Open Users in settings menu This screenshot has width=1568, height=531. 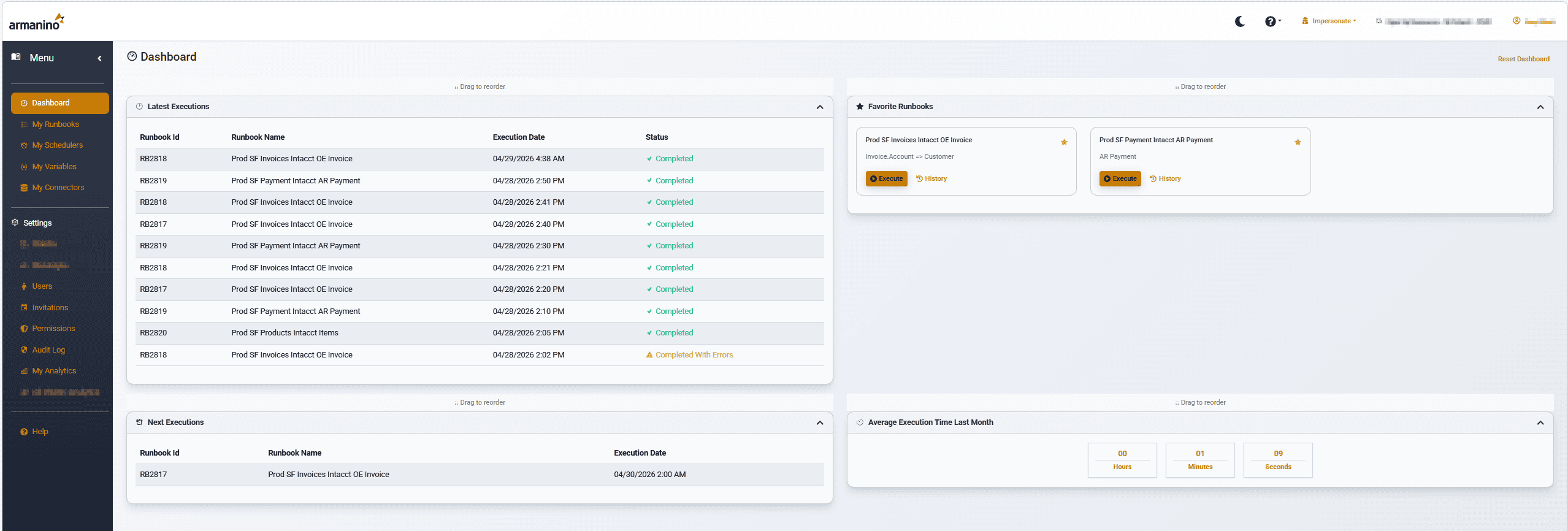(x=42, y=286)
